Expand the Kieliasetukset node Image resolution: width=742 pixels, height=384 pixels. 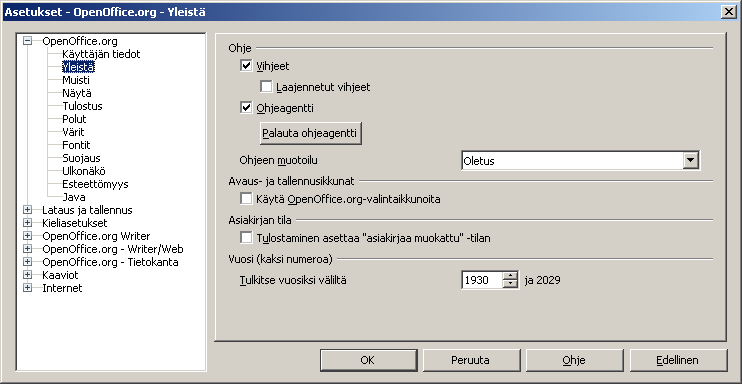tap(27, 223)
